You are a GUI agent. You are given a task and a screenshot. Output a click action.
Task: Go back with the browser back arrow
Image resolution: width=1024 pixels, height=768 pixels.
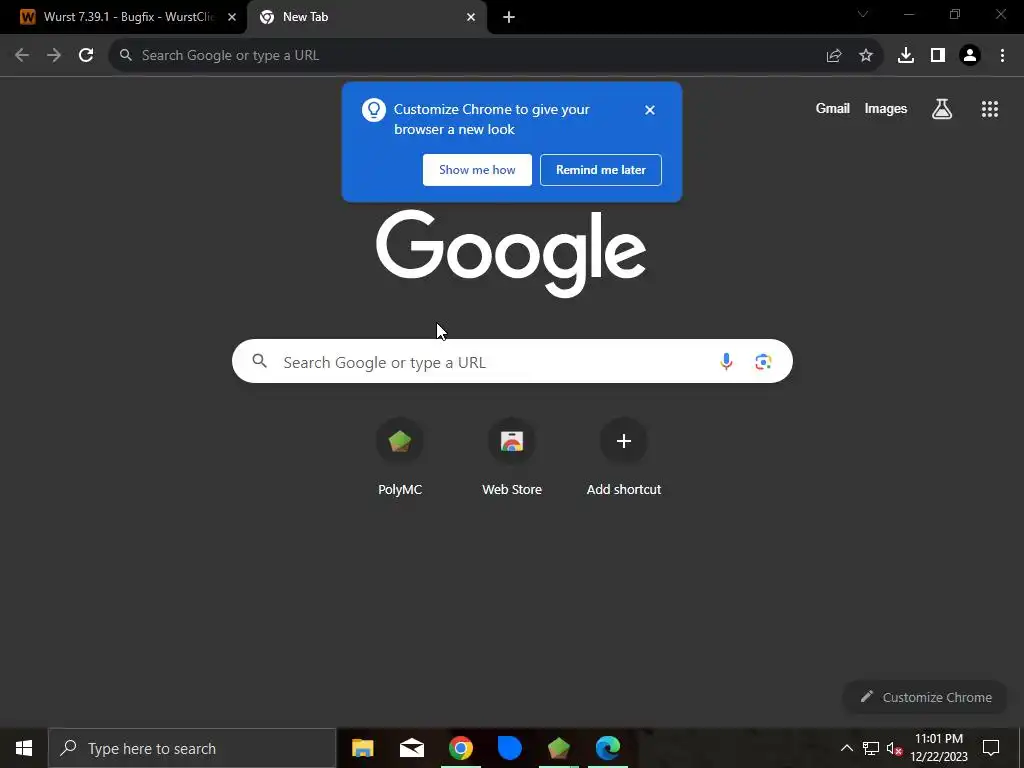[22, 56]
